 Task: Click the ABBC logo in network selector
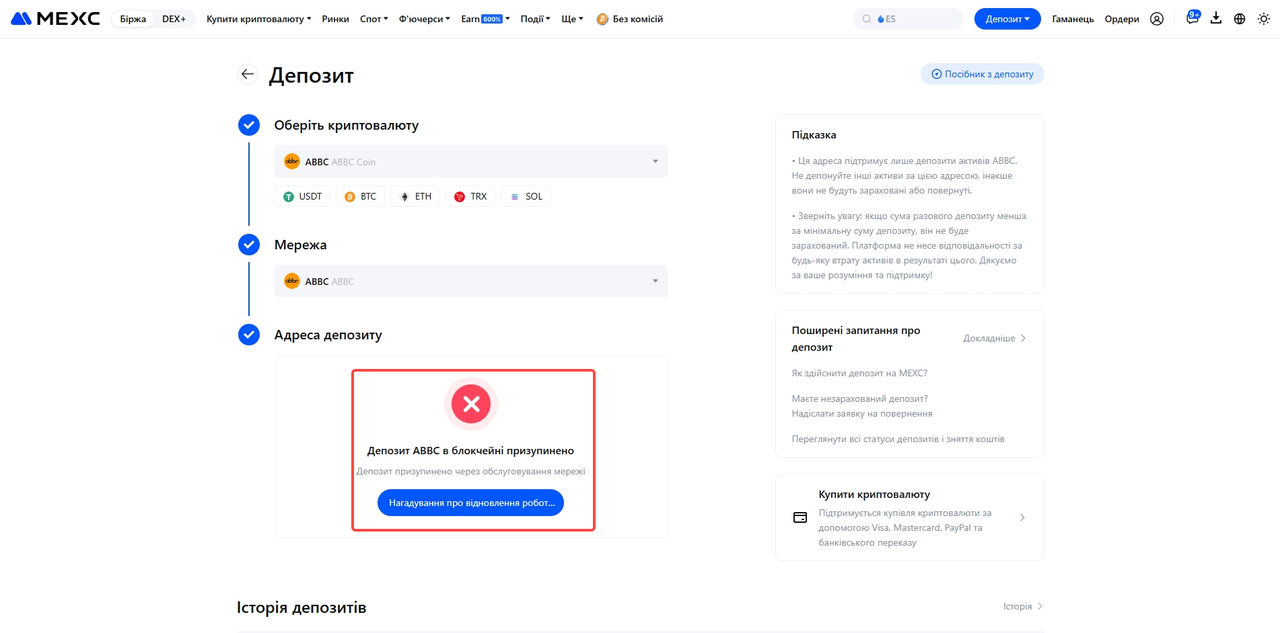click(292, 281)
